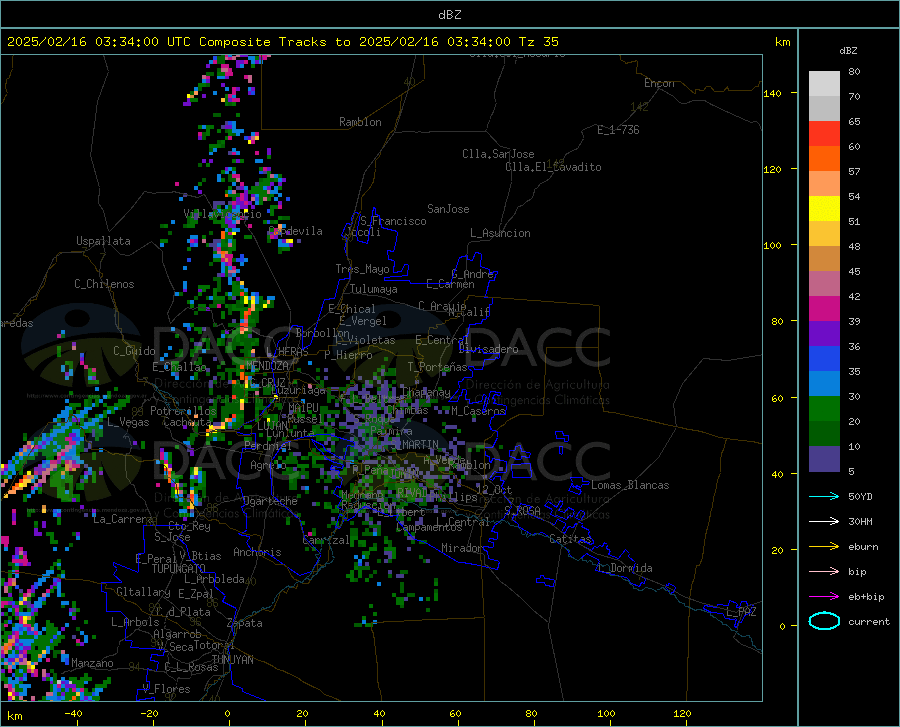Click 'Tz 35' in the header line
Image resolution: width=900 pixels, height=727 pixels.
tap(538, 42)
